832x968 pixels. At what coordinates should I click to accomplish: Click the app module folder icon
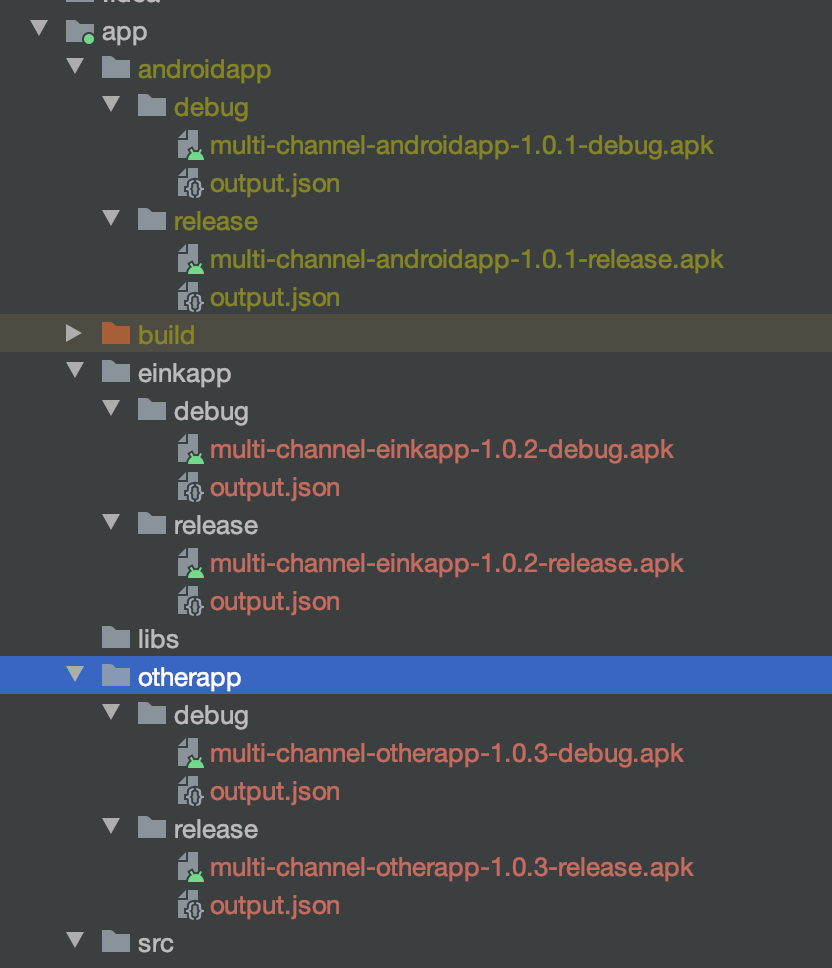tap(80, 31)
